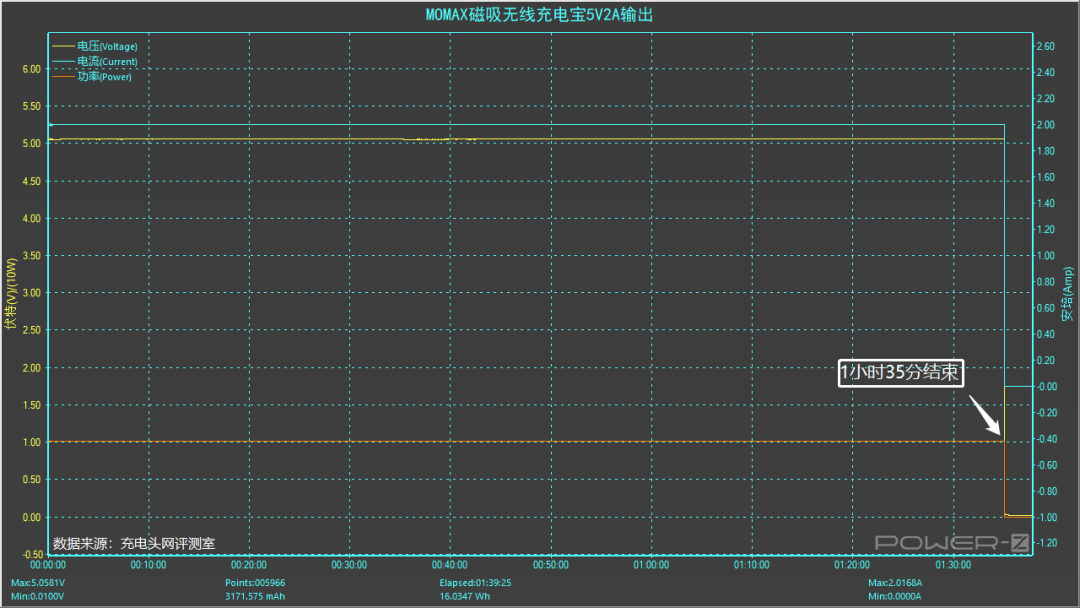Click the 6.00 voltage axis tick label
Viewport: 1080px width, 608px height.
(x=32, y=69)
